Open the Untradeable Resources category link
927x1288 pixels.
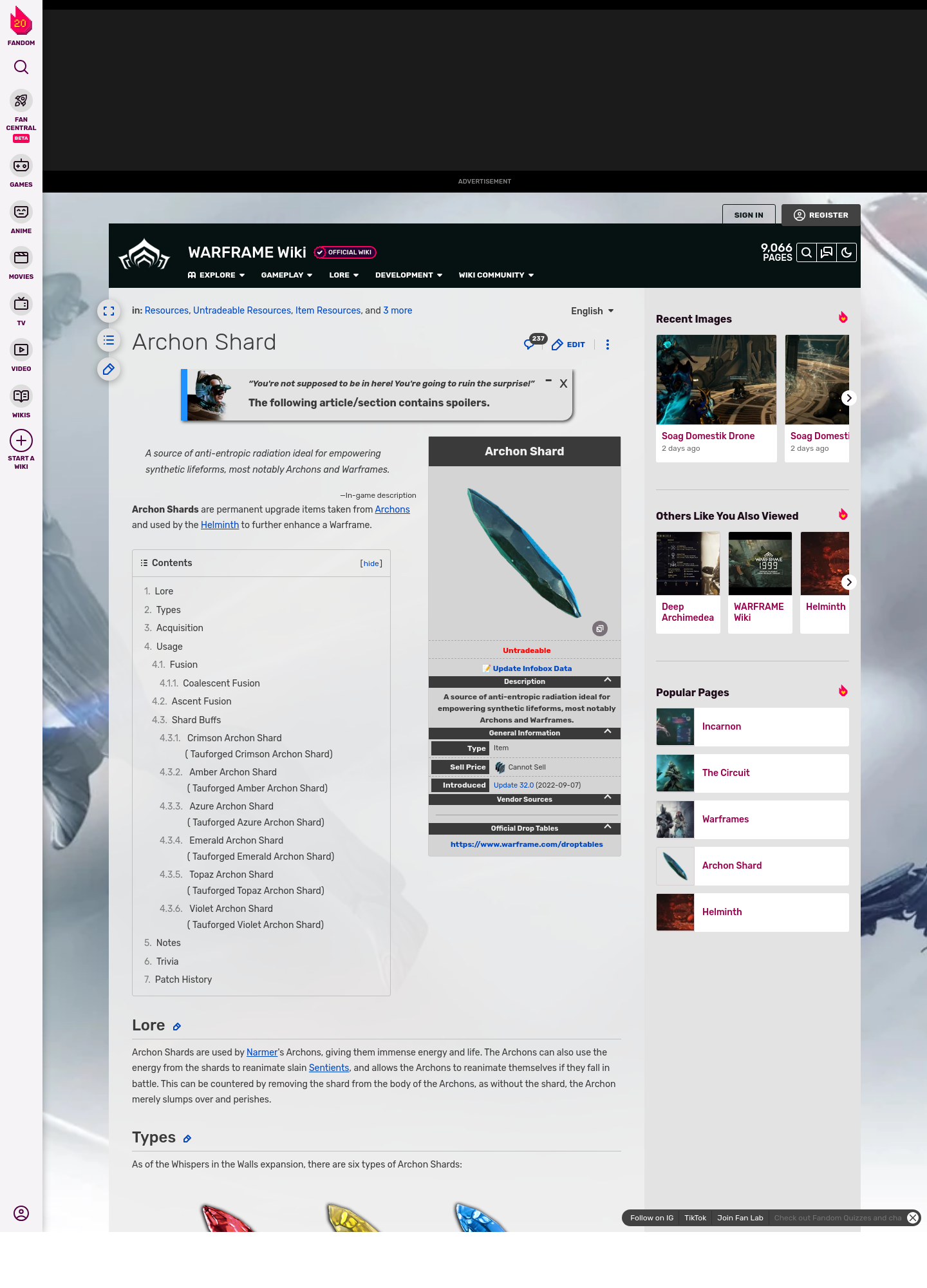coord(242,310)
